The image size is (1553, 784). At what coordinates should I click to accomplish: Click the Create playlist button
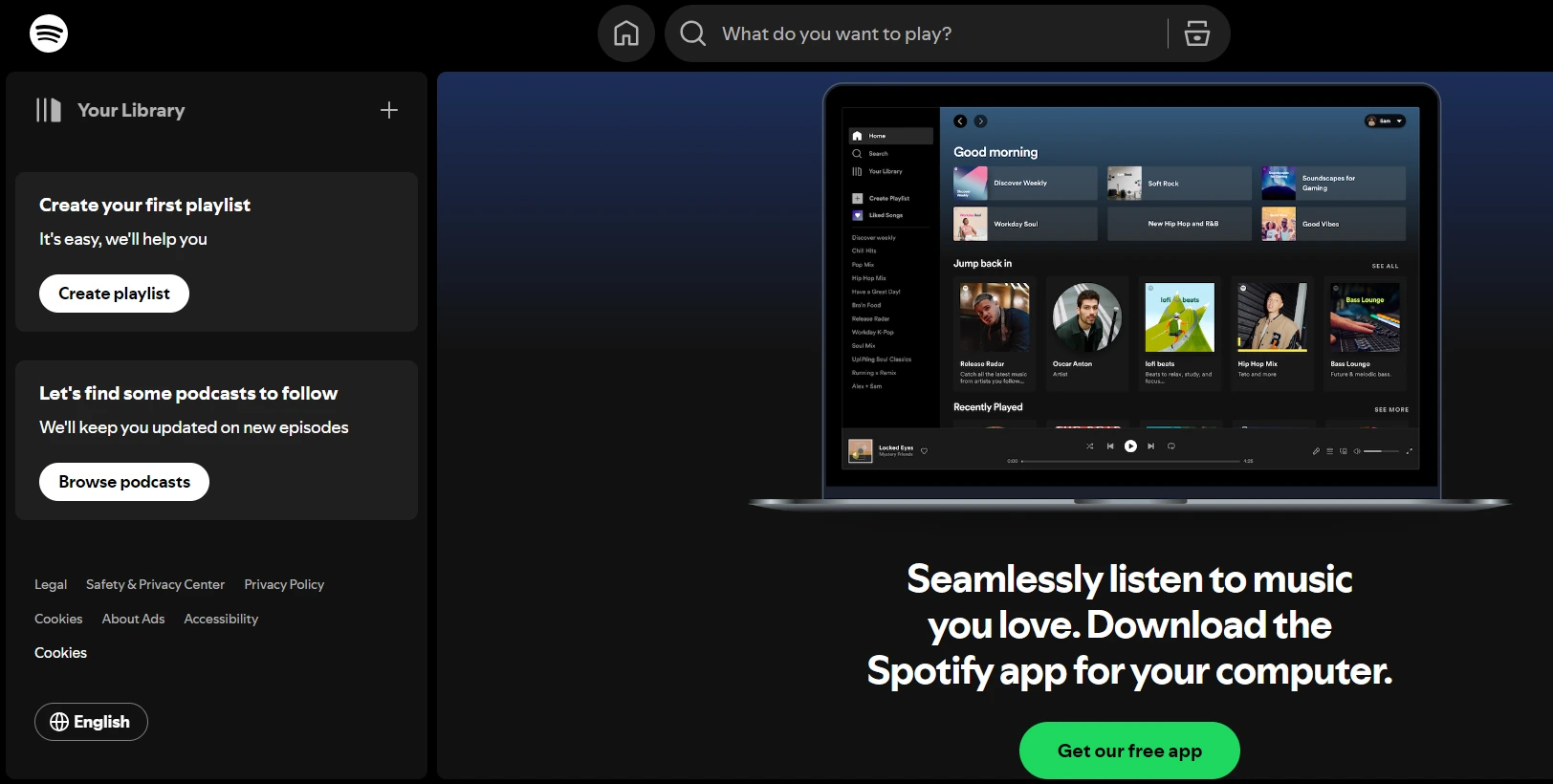[x=114, y=294]
